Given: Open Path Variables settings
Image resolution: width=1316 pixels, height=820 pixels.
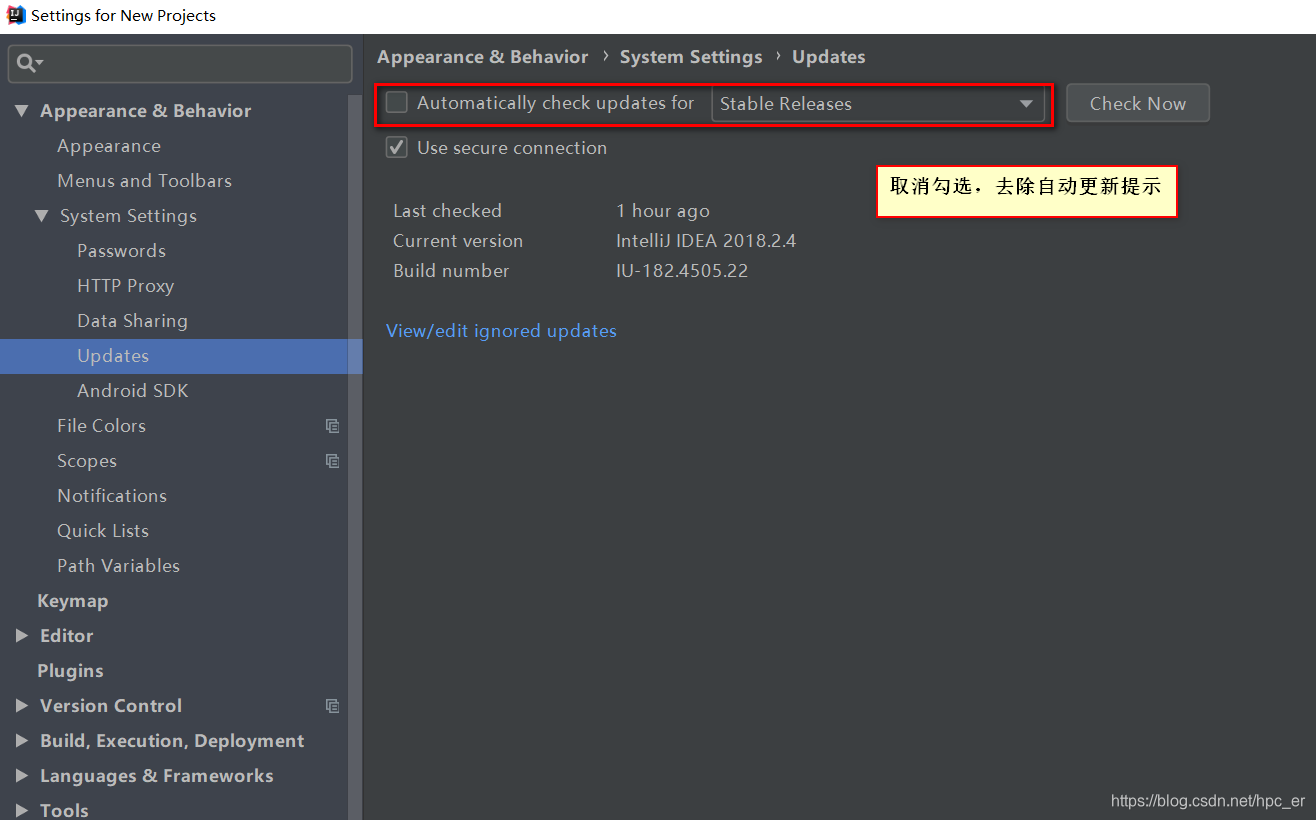Looking at the screenshot, I should 118,566.
